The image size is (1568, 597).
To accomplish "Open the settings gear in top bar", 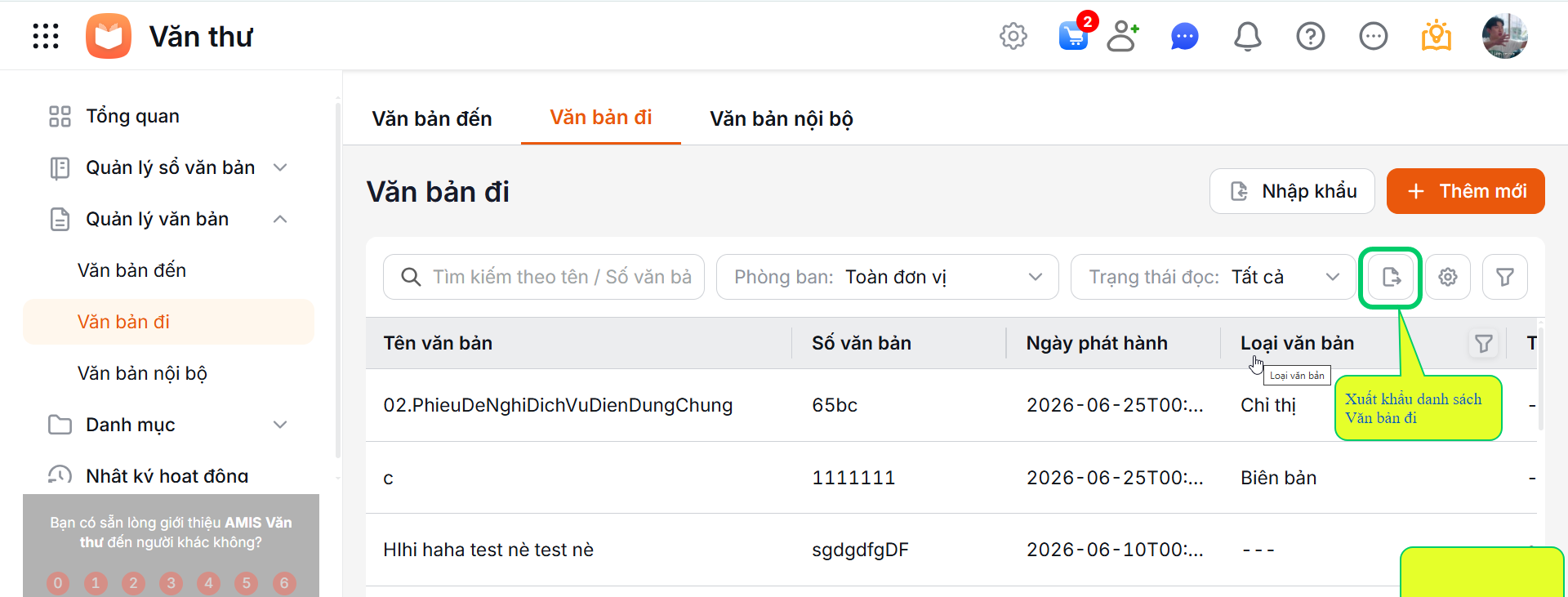I will (x=1013, y=36).
